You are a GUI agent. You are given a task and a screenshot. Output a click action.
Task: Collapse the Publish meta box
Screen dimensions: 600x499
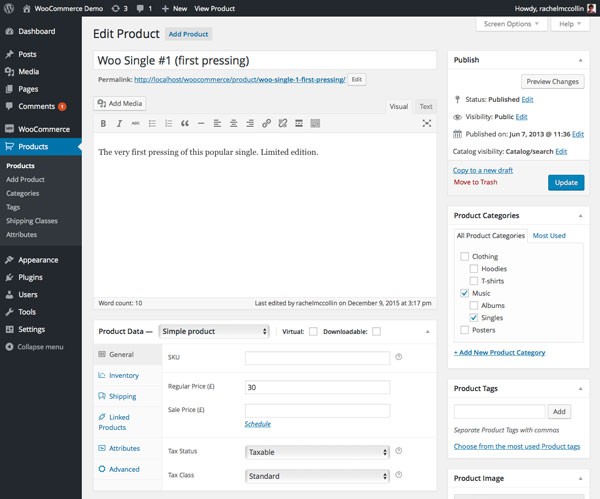[x=580, y=60]
